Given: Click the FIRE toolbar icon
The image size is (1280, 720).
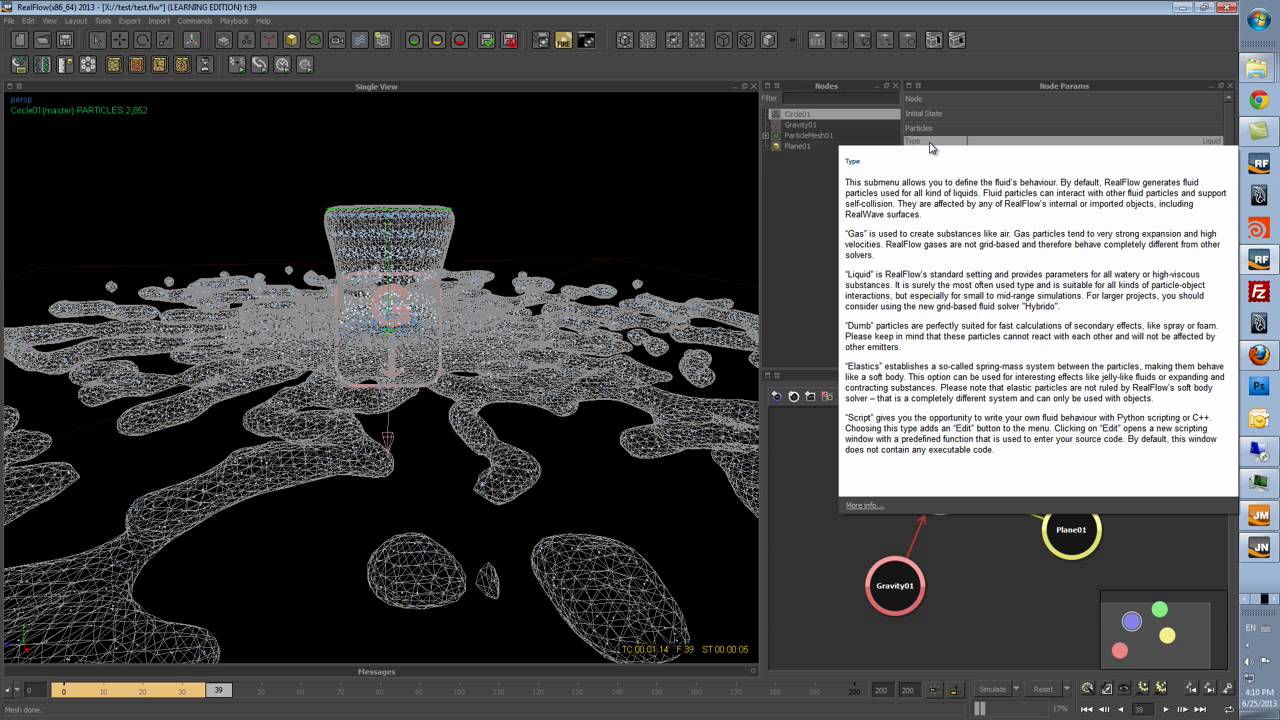Looking at the screenshot, I should (564, 40).
